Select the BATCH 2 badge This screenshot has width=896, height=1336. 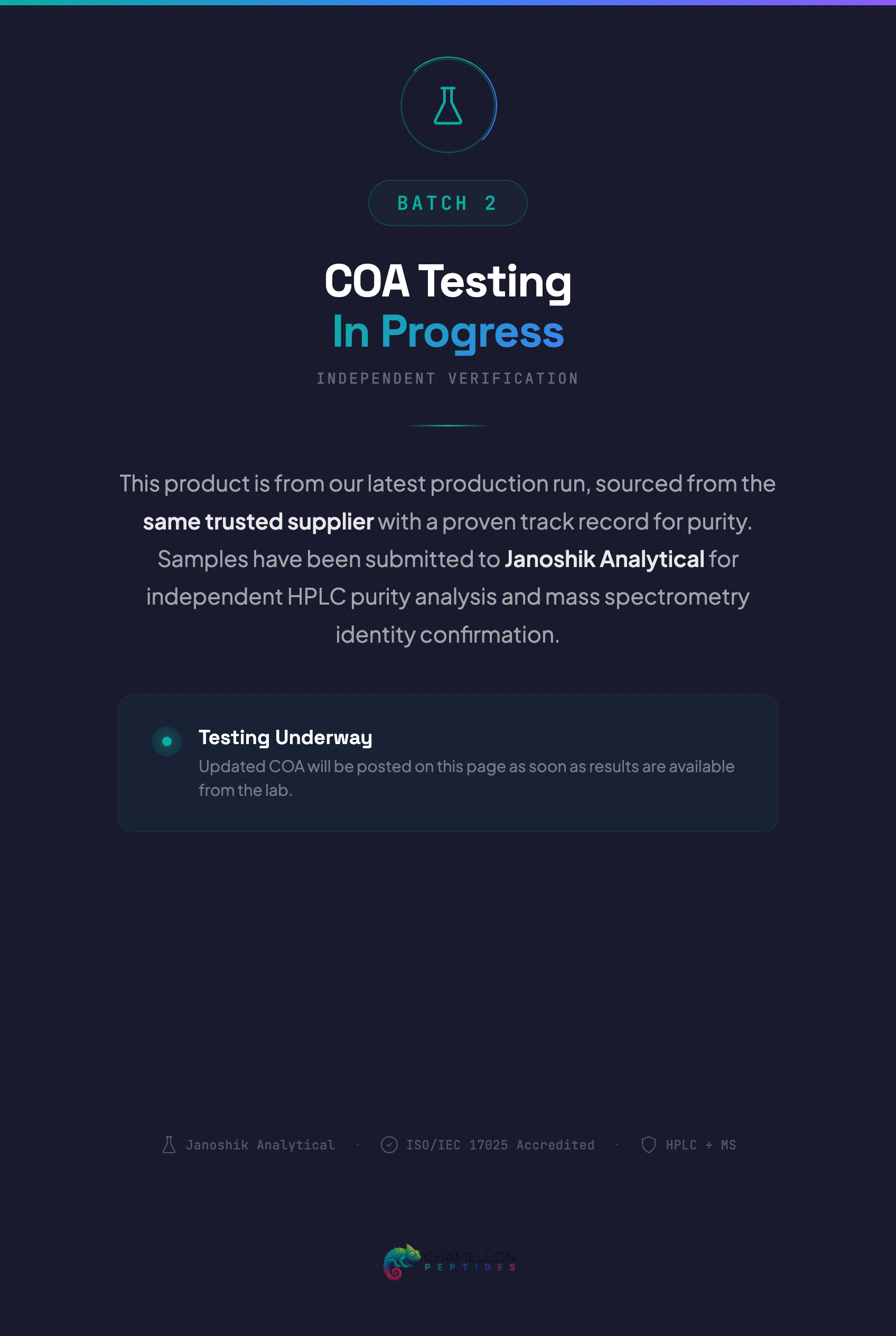[447, 203]
